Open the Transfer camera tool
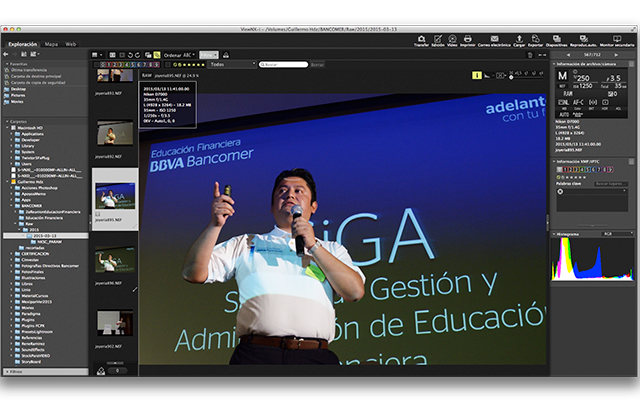 pos(421,40)
